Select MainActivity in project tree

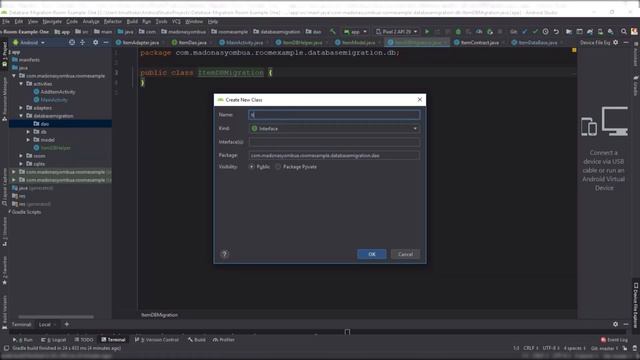click(54, 100)
